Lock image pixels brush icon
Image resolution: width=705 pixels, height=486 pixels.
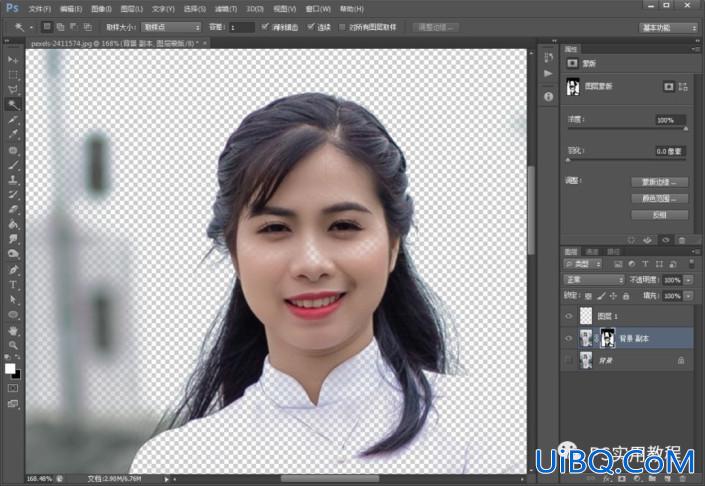pyautogui.click(x=601, y=296)
